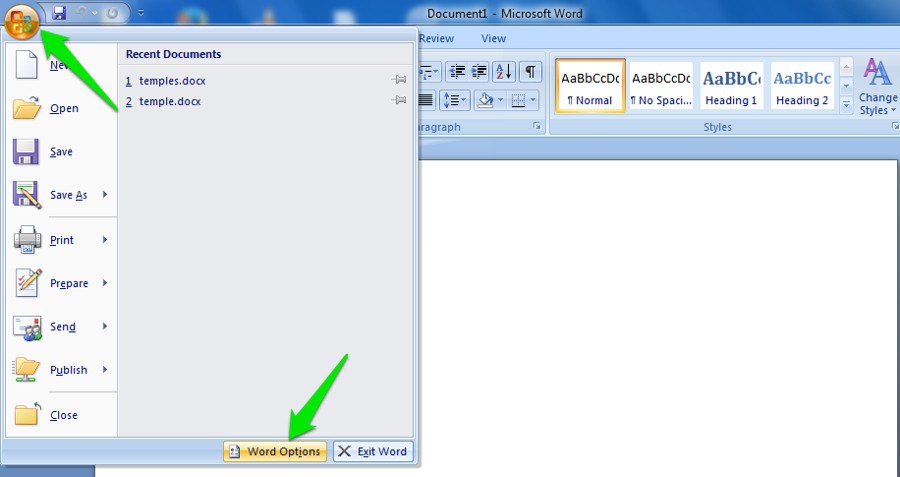Open the Shading color dropdown arrow
Image resolution: width=900 pixels, height=477 pixels.
pos(501,100)
